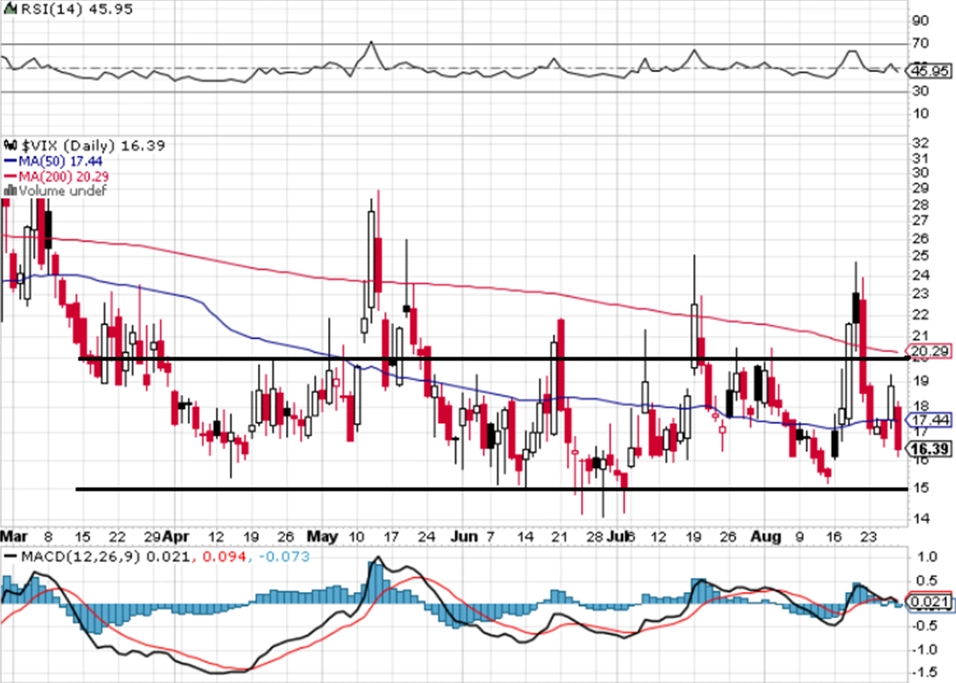Screen dimensions: 956x683
Task: Click the candlestick icon beside $VIX
Action: (x=10, y=145)
